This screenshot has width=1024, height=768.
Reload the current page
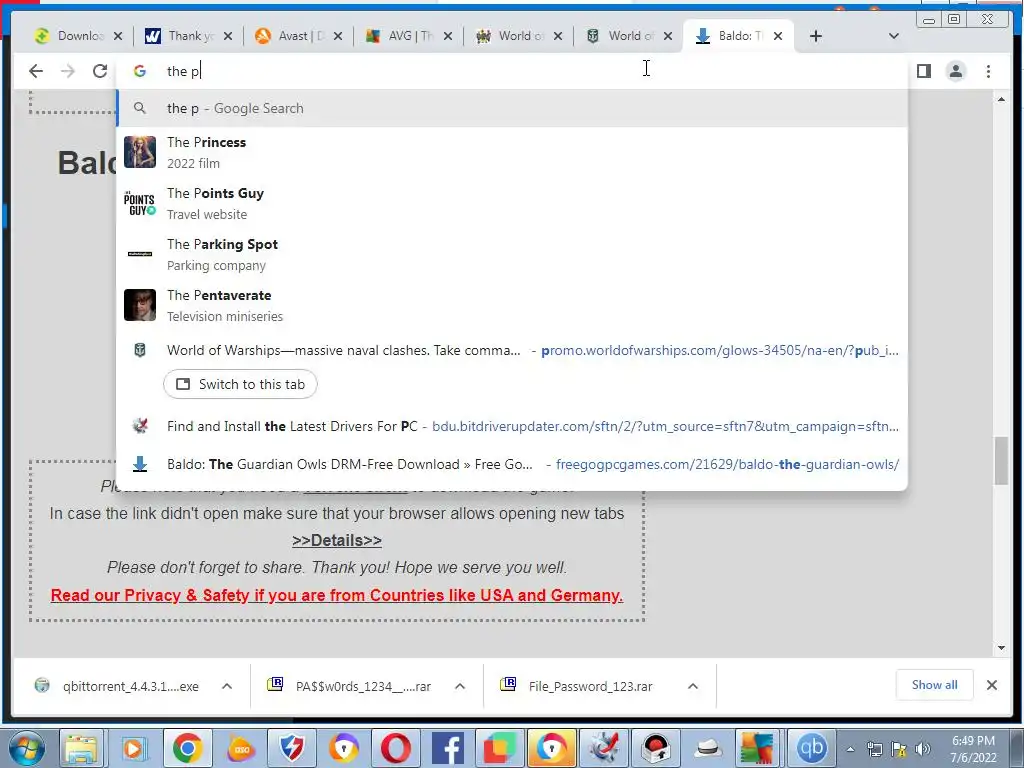click(100, 71)
